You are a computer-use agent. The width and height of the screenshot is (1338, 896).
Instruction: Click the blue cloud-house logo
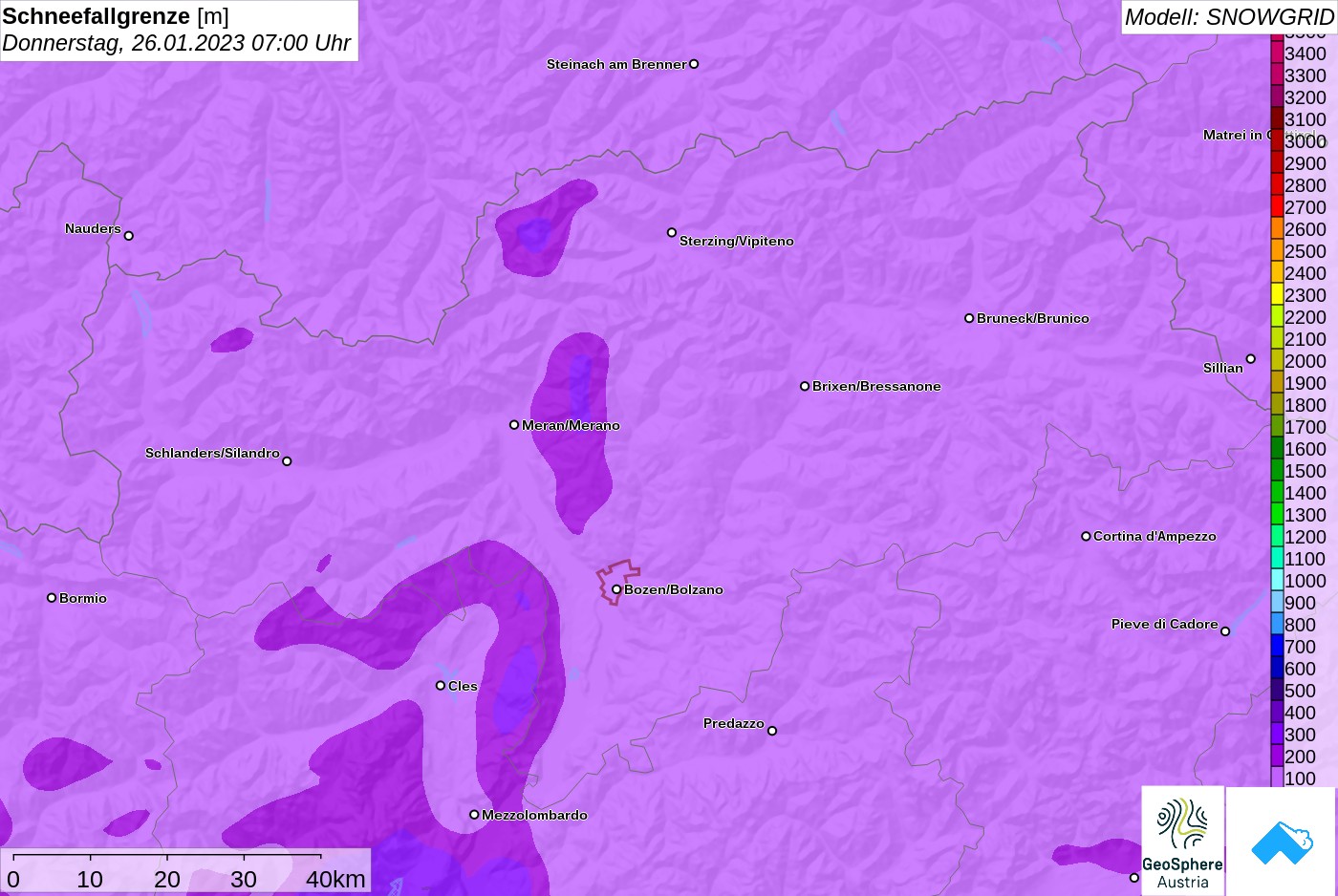[x=1282, y=842]
